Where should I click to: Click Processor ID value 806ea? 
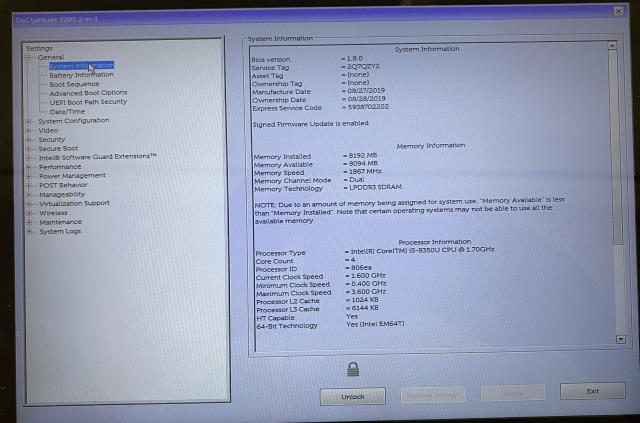pyautogui.click(x=361, y=268)
